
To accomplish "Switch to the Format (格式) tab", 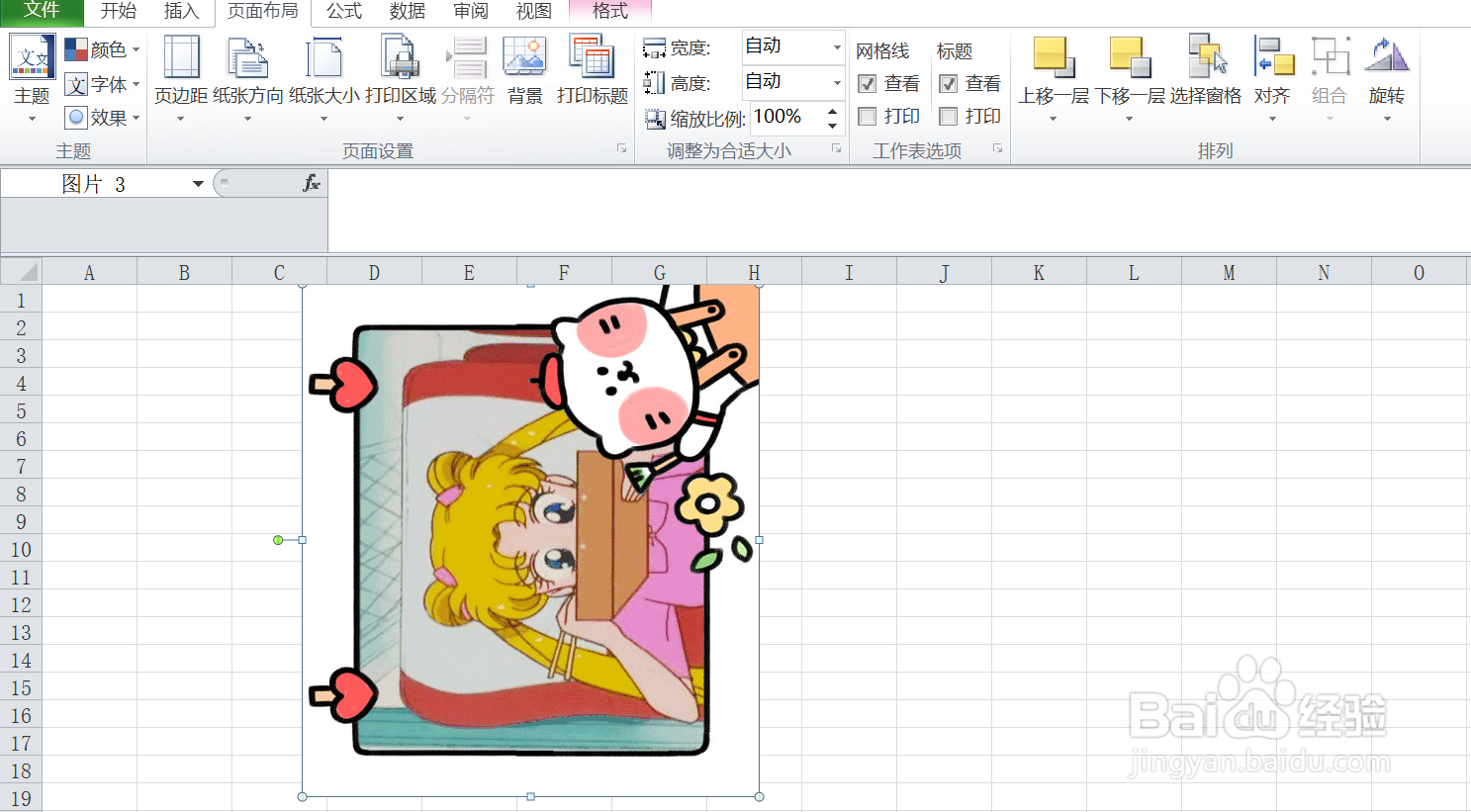I will pyautogui.click(x=610, y=11).
